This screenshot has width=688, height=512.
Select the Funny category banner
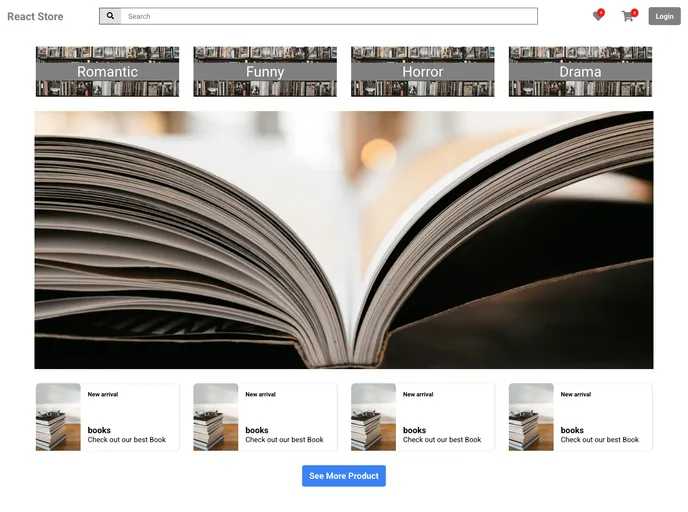click(x=265, y=71)
